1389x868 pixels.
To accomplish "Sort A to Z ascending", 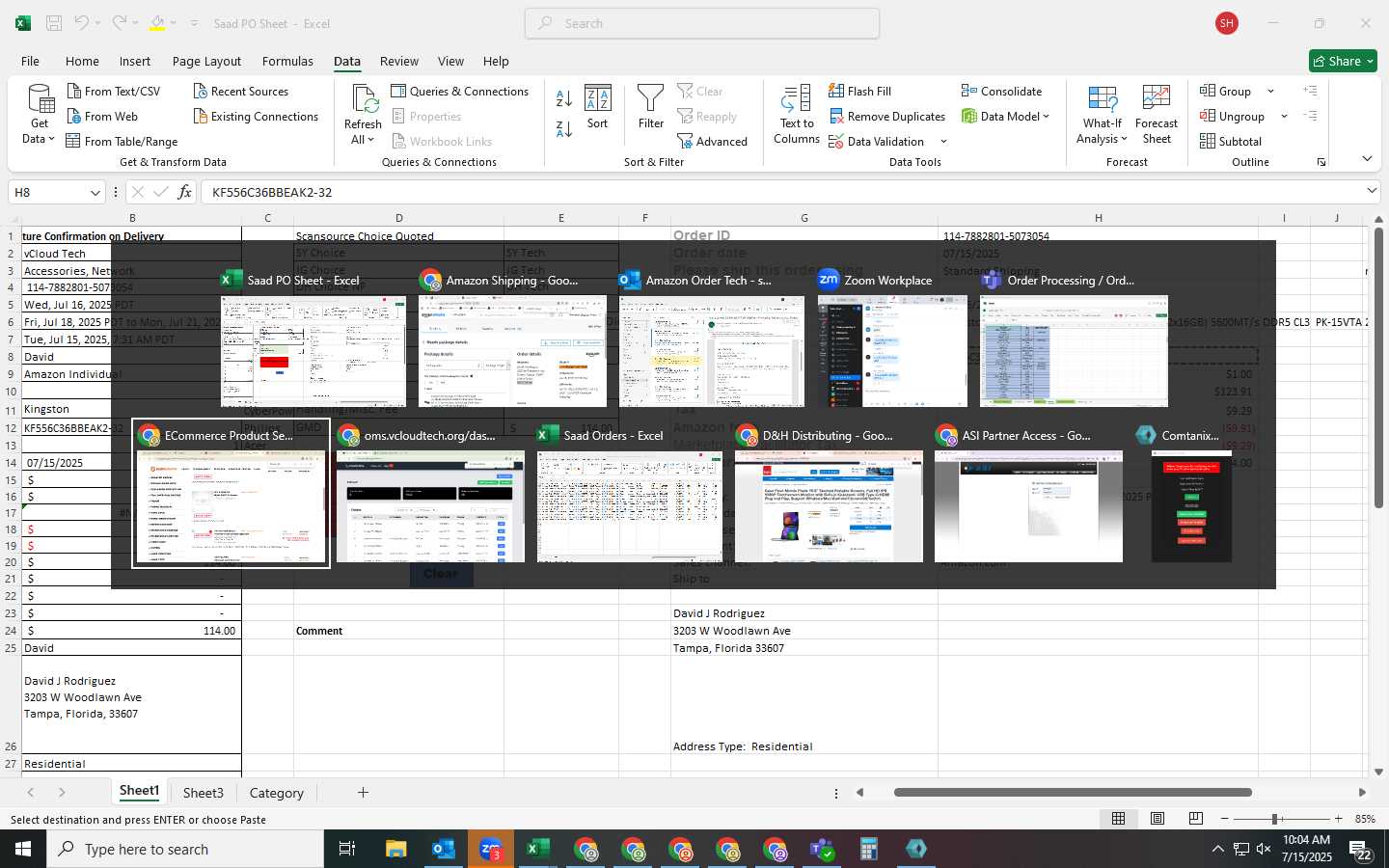I will coord(564,97).
